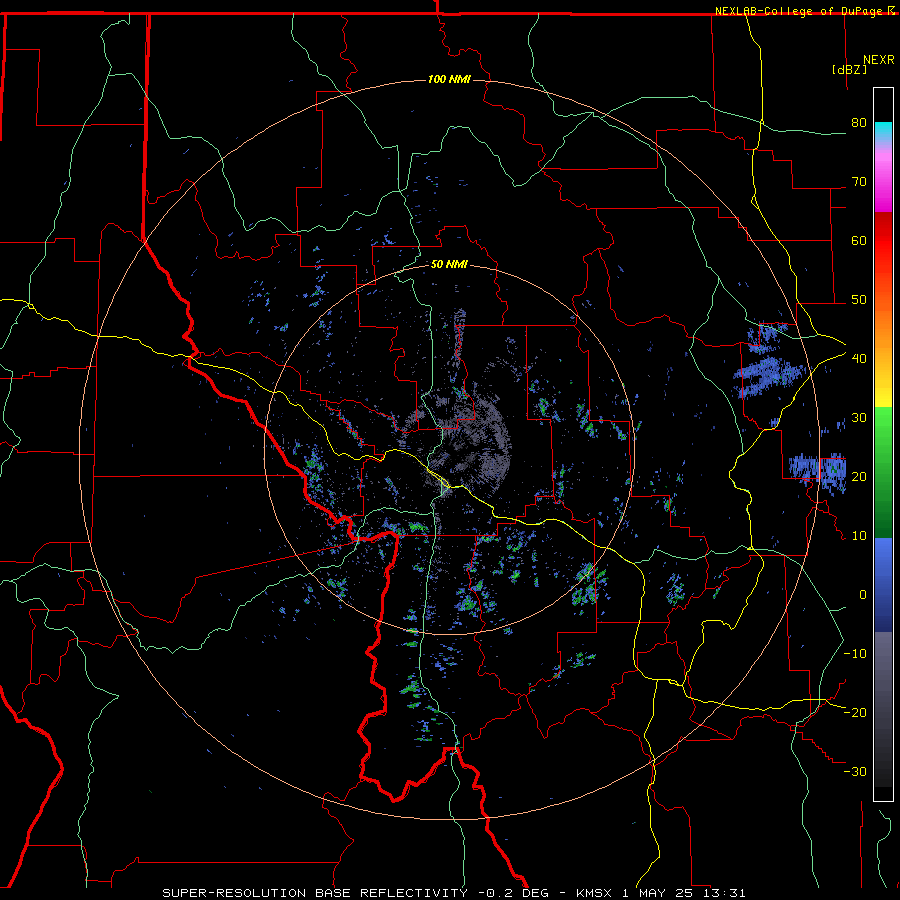
Task: Click the cyan top segment of color bar
Action: click(x=883, y=132)
